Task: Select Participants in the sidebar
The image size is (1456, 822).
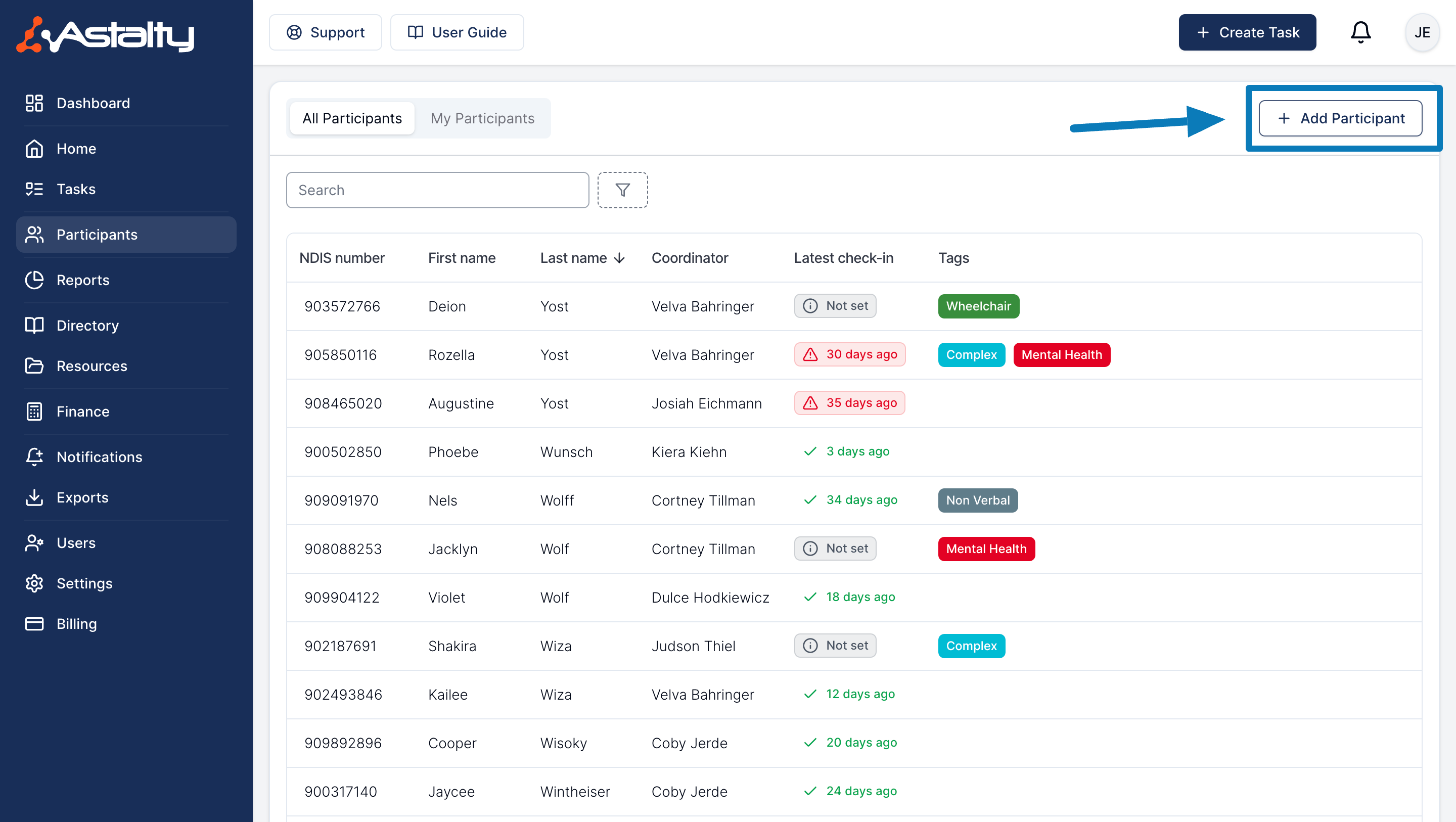Action: [125, 235]
